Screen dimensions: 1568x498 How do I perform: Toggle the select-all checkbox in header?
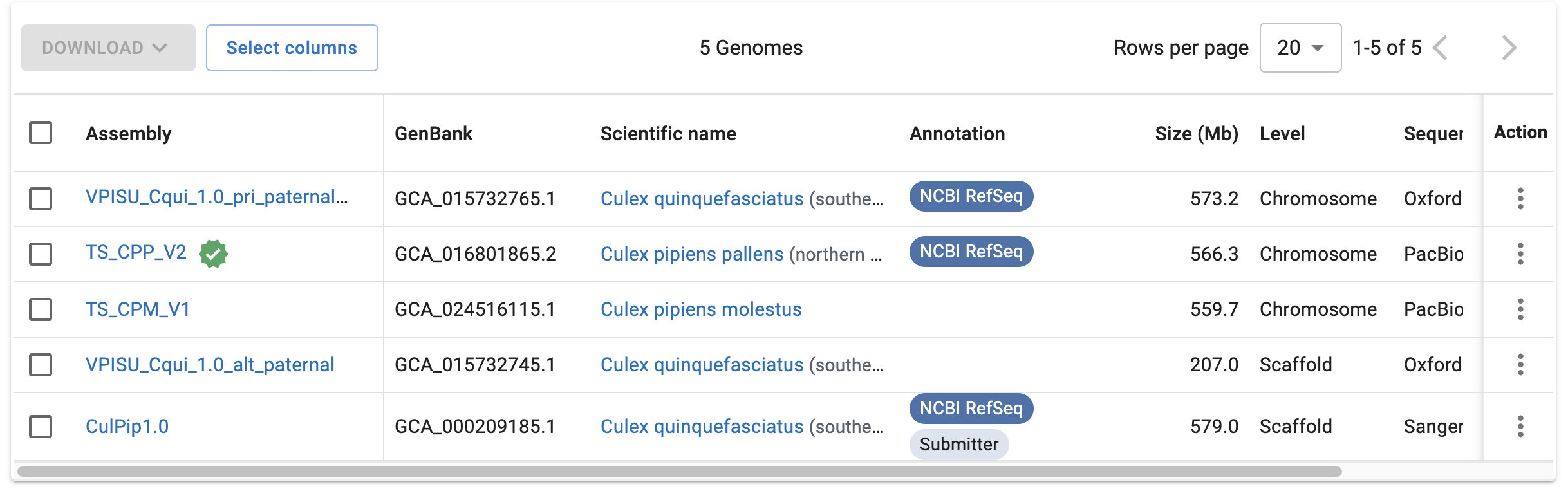coord(41,133)
